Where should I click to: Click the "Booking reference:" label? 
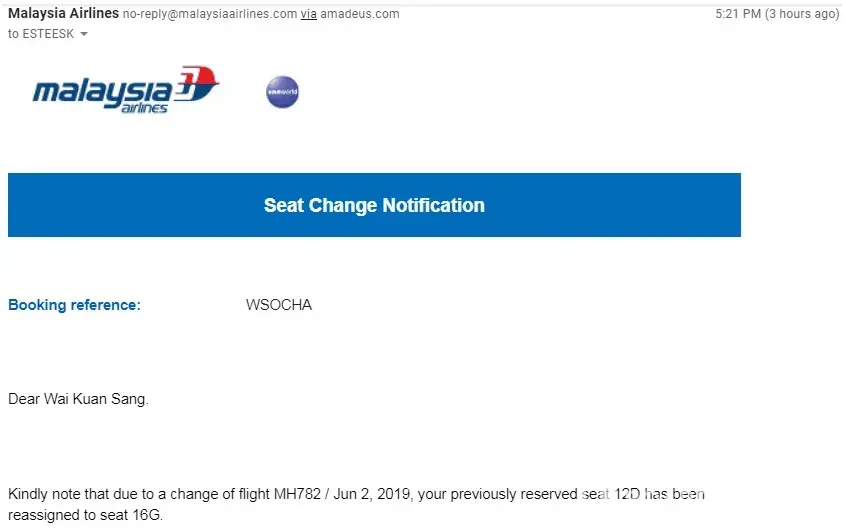click(74, 305)
